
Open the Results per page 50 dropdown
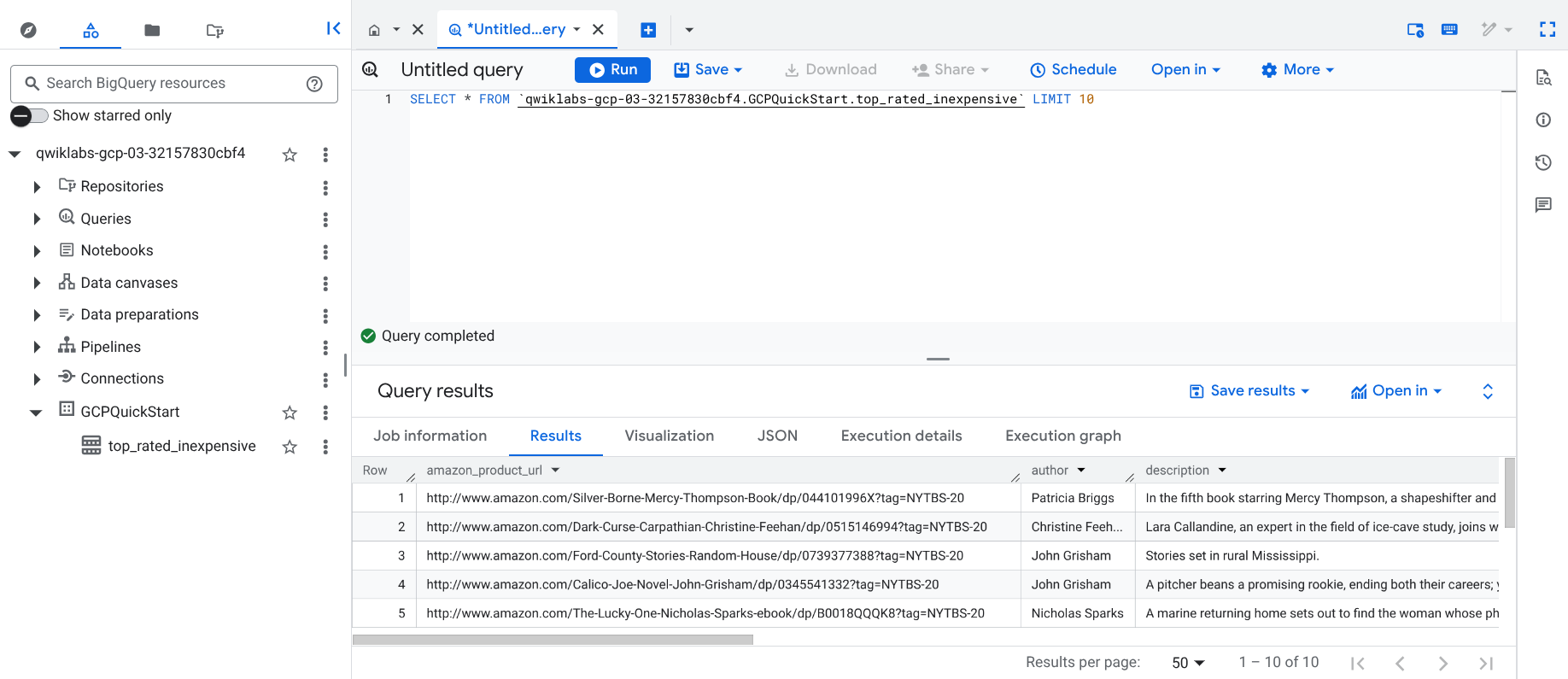pos(1188,663)
